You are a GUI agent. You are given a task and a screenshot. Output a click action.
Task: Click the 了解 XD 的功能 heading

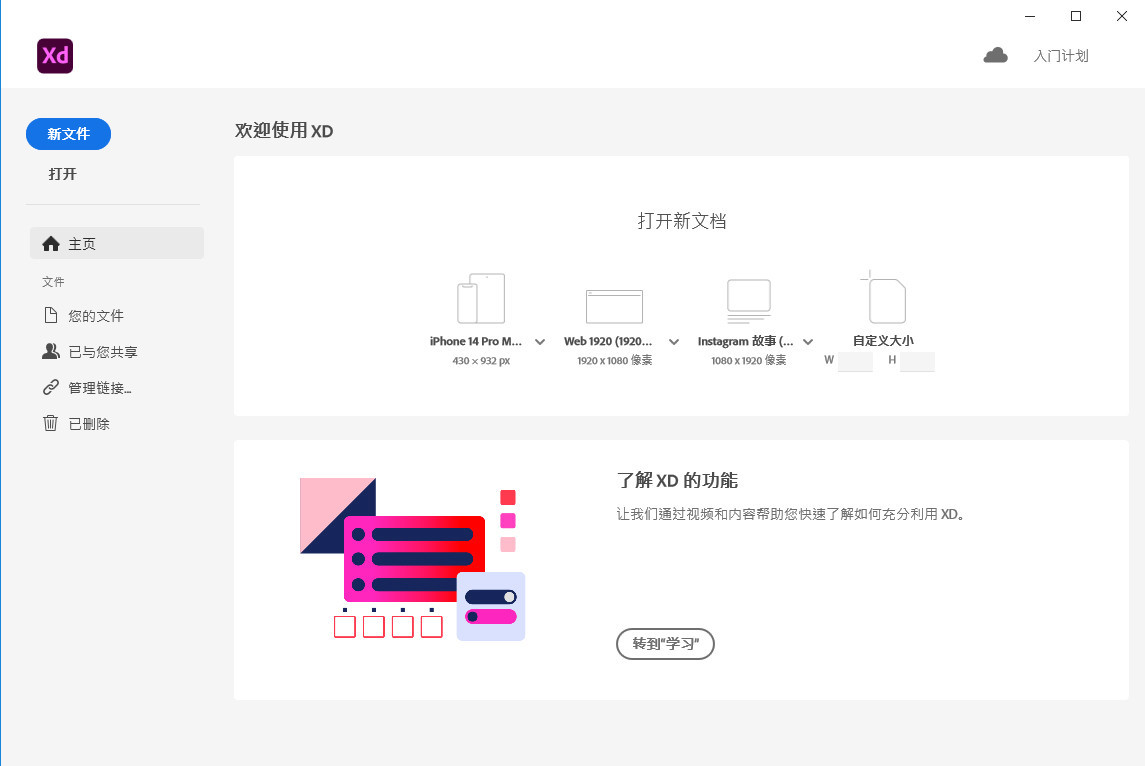click(677, 480)
